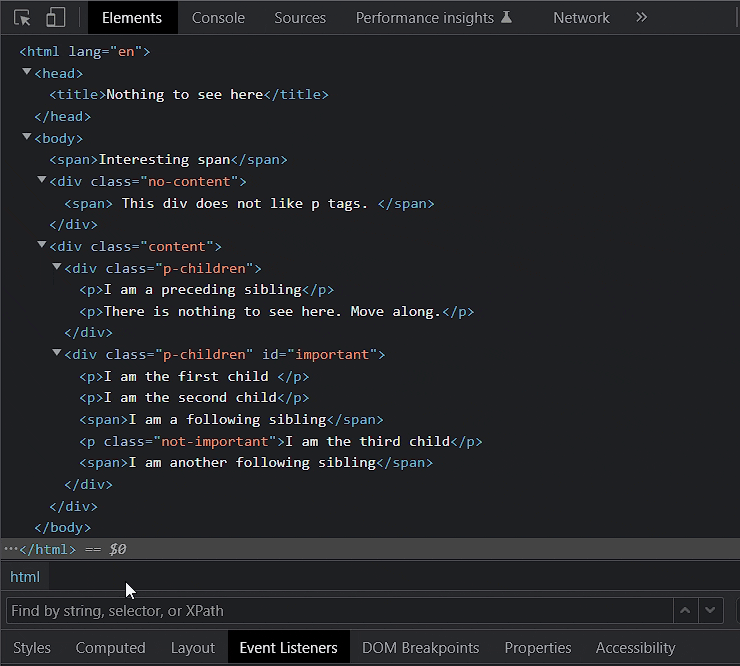Image resolution: width=740 pixels, height=666 pixels.
Task: Collapse the head element
Action: (27, 72)
